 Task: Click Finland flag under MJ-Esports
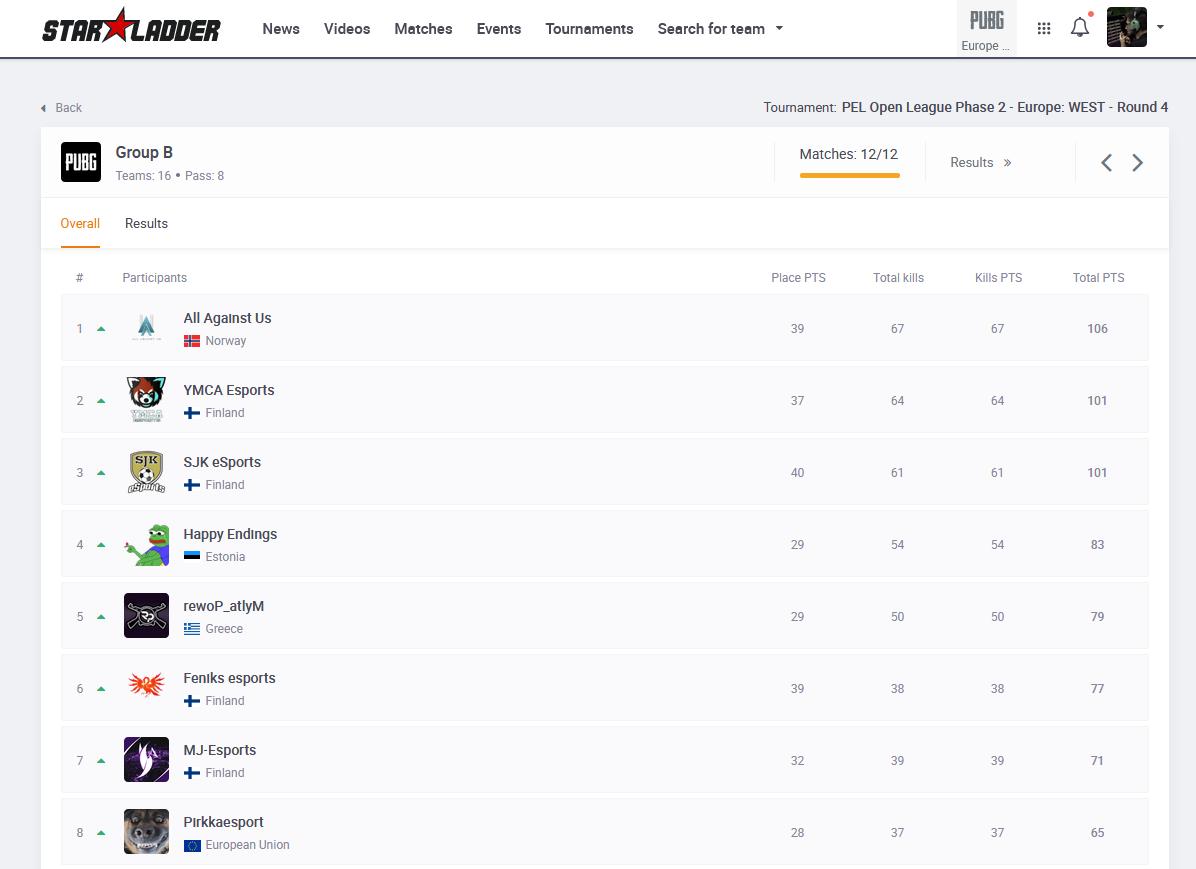(192, 773)
